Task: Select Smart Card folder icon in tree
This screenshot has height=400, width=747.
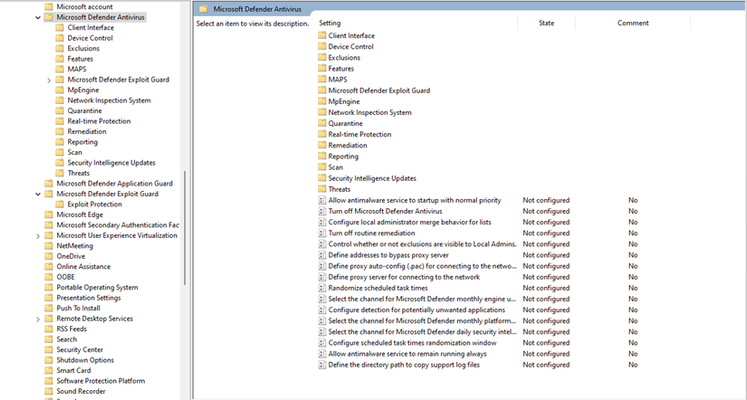Action: click(49, 370)
